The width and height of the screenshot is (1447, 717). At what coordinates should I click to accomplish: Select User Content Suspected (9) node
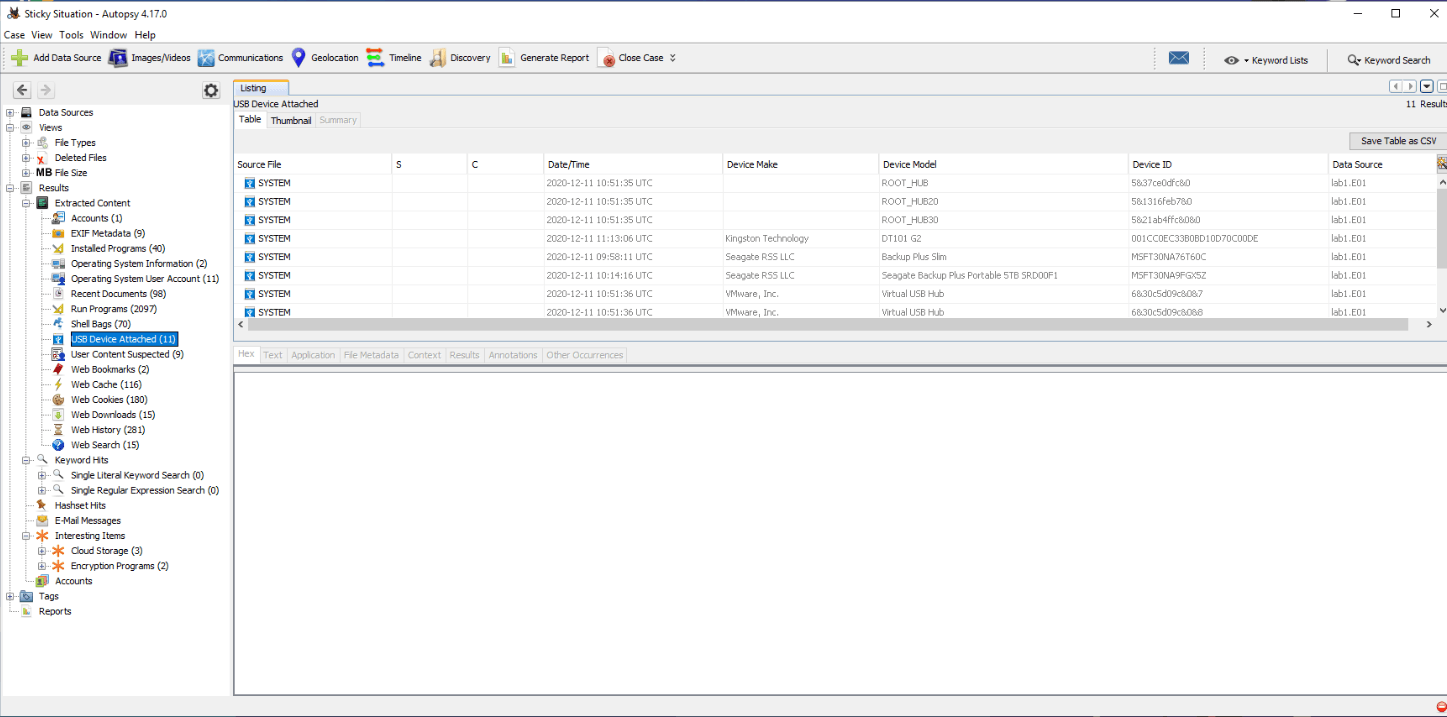127,354
